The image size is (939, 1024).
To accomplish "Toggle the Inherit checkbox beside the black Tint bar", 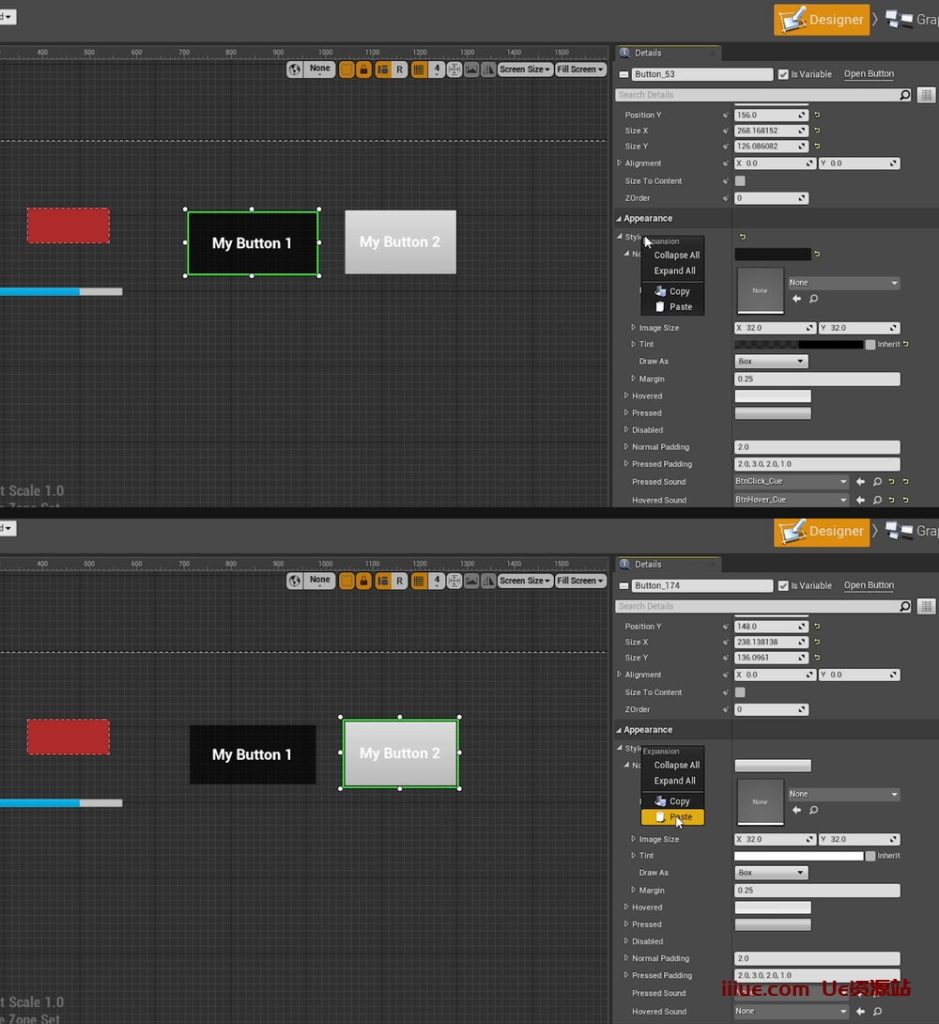I will click(x=870, y=344).
